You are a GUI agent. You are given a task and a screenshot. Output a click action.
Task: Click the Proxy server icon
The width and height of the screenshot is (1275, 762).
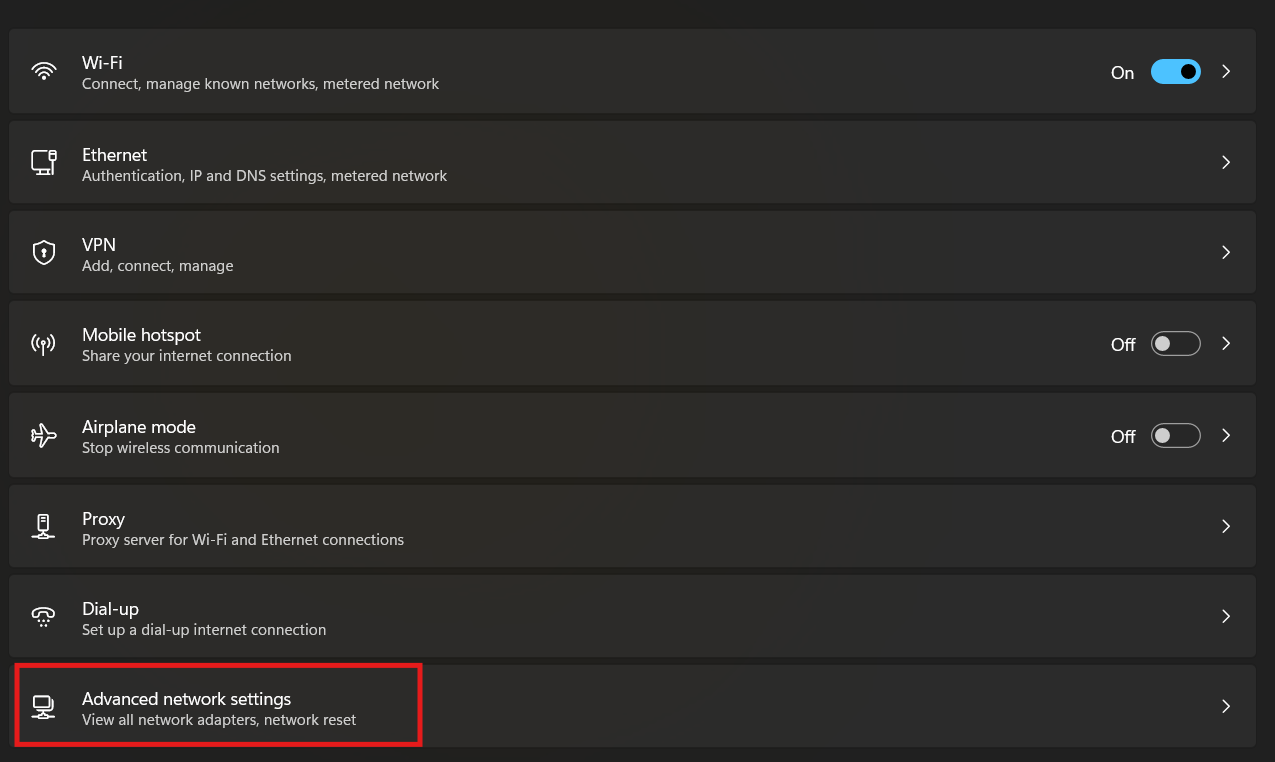click(x=44, y=527)
